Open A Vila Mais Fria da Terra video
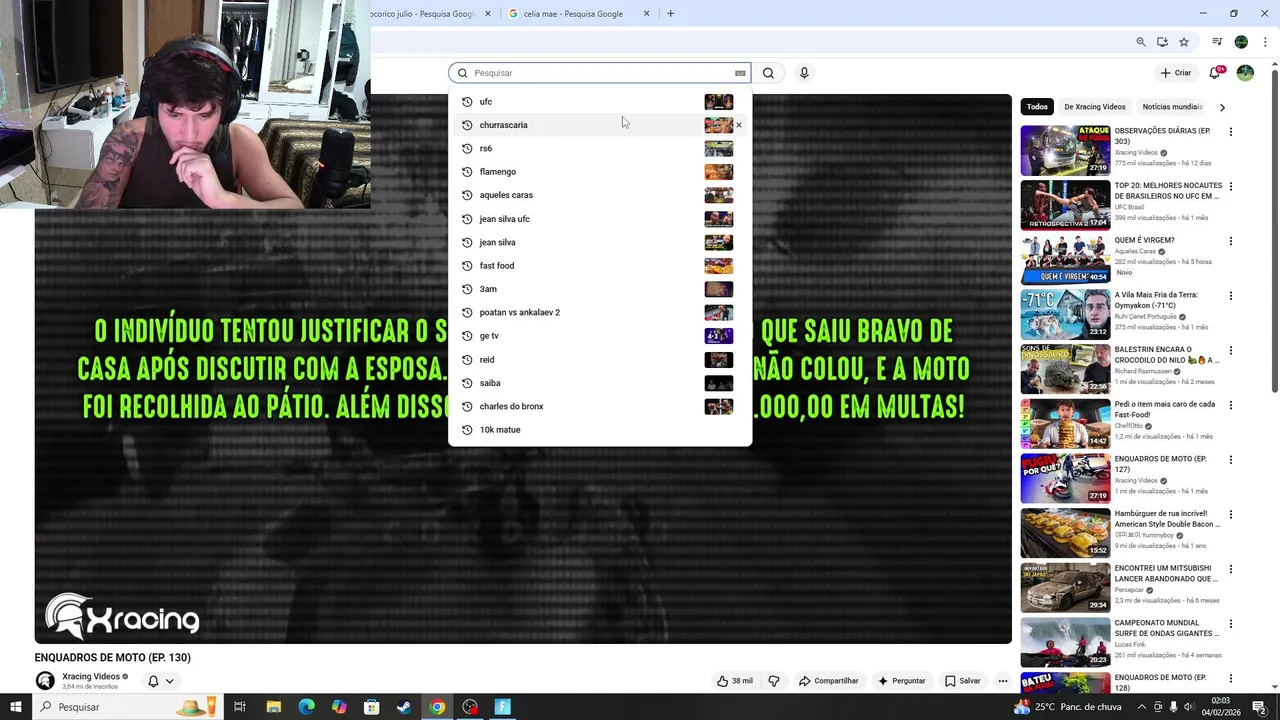This screenshot has height=720, width=1280. click(1065, 314)
